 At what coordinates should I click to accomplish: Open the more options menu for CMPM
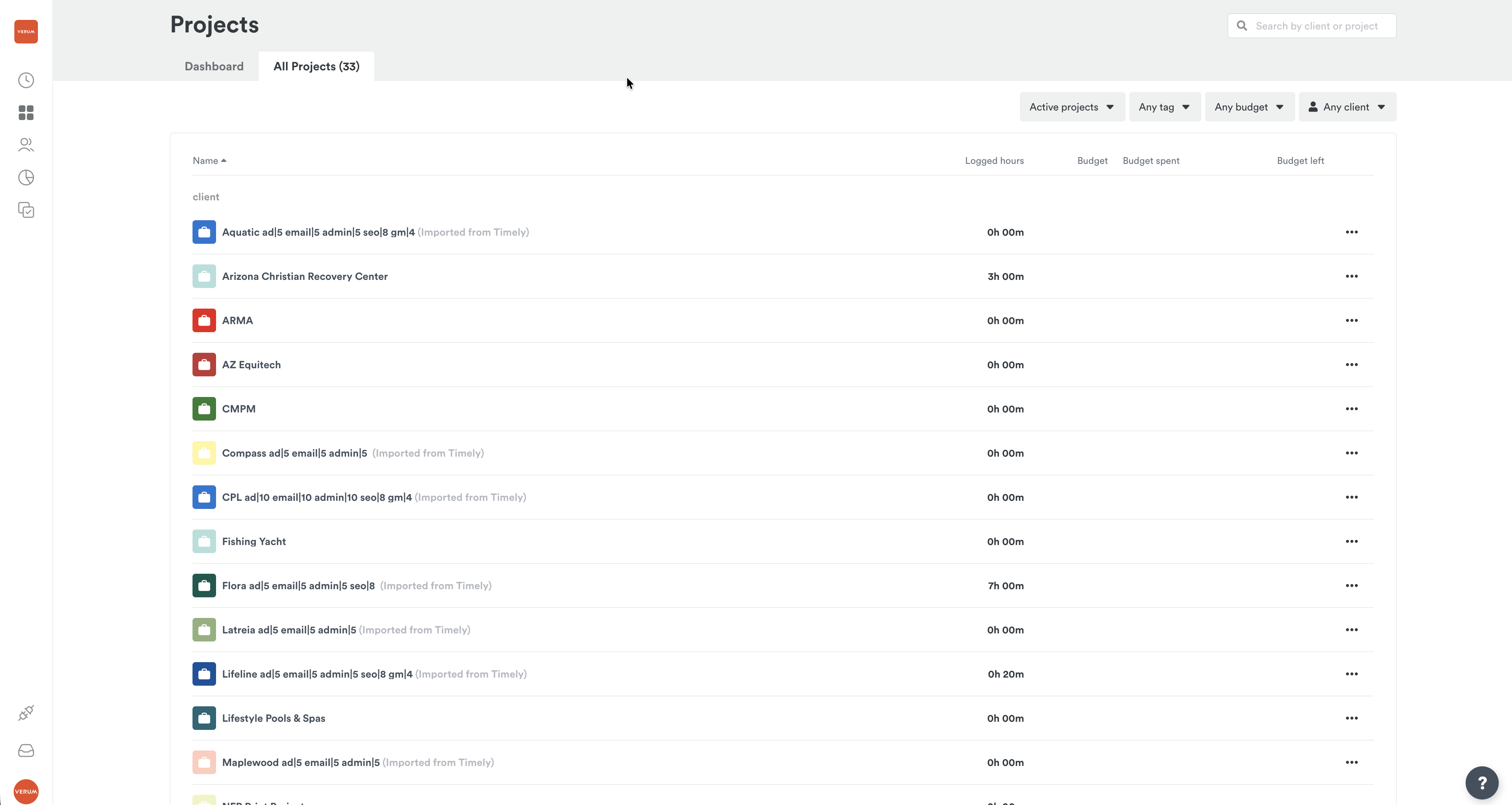[1352, 409]
